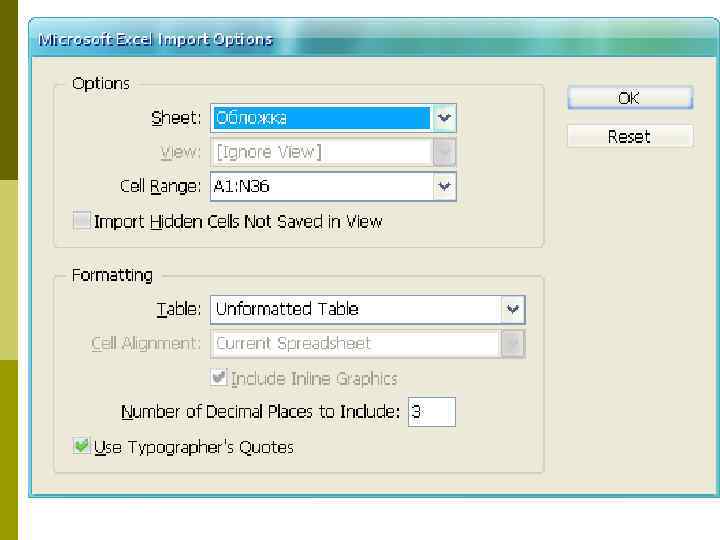Image resolution: width=720 pixels, height=540 pixels.
Task: Click the OK button
Action: click(x=630, y=98)
